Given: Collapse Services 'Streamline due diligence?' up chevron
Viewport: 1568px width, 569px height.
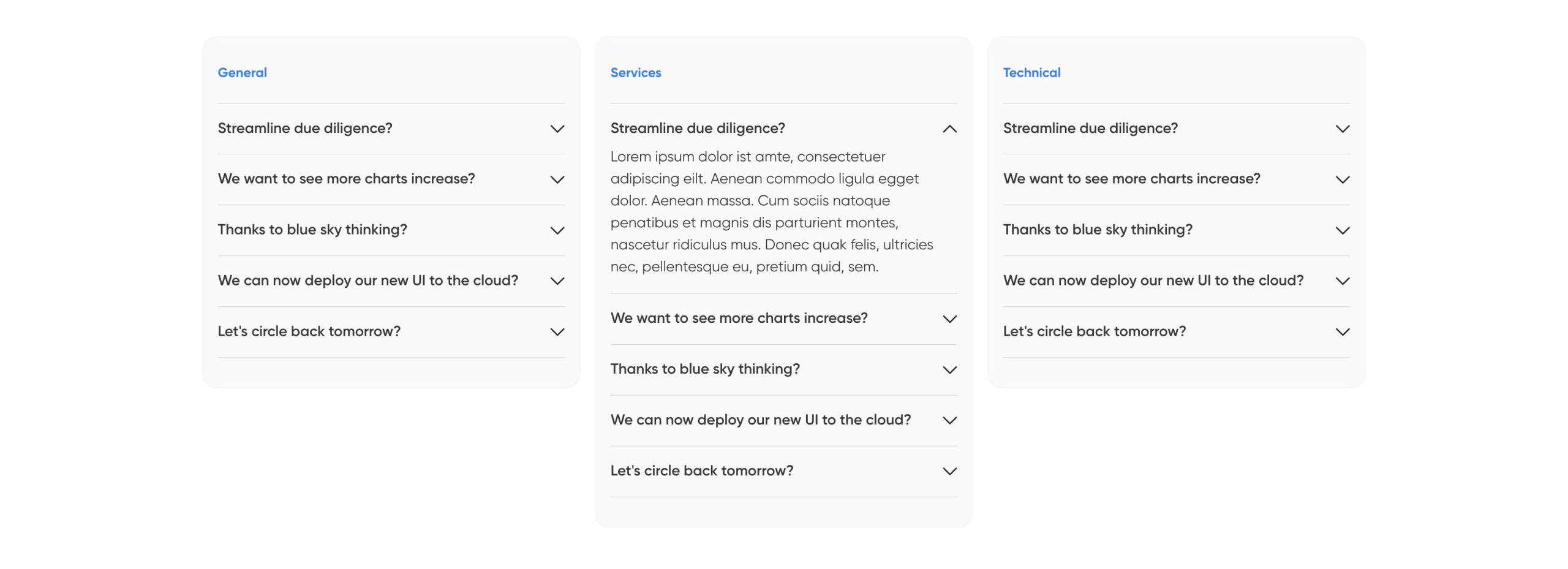Looking at the screenshot, I should tap(949, 129).
